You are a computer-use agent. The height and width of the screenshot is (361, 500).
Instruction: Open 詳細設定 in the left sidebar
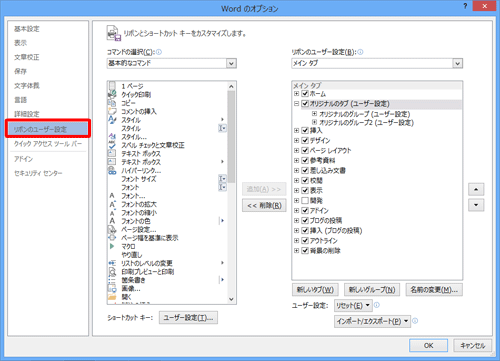coord(27,114)
